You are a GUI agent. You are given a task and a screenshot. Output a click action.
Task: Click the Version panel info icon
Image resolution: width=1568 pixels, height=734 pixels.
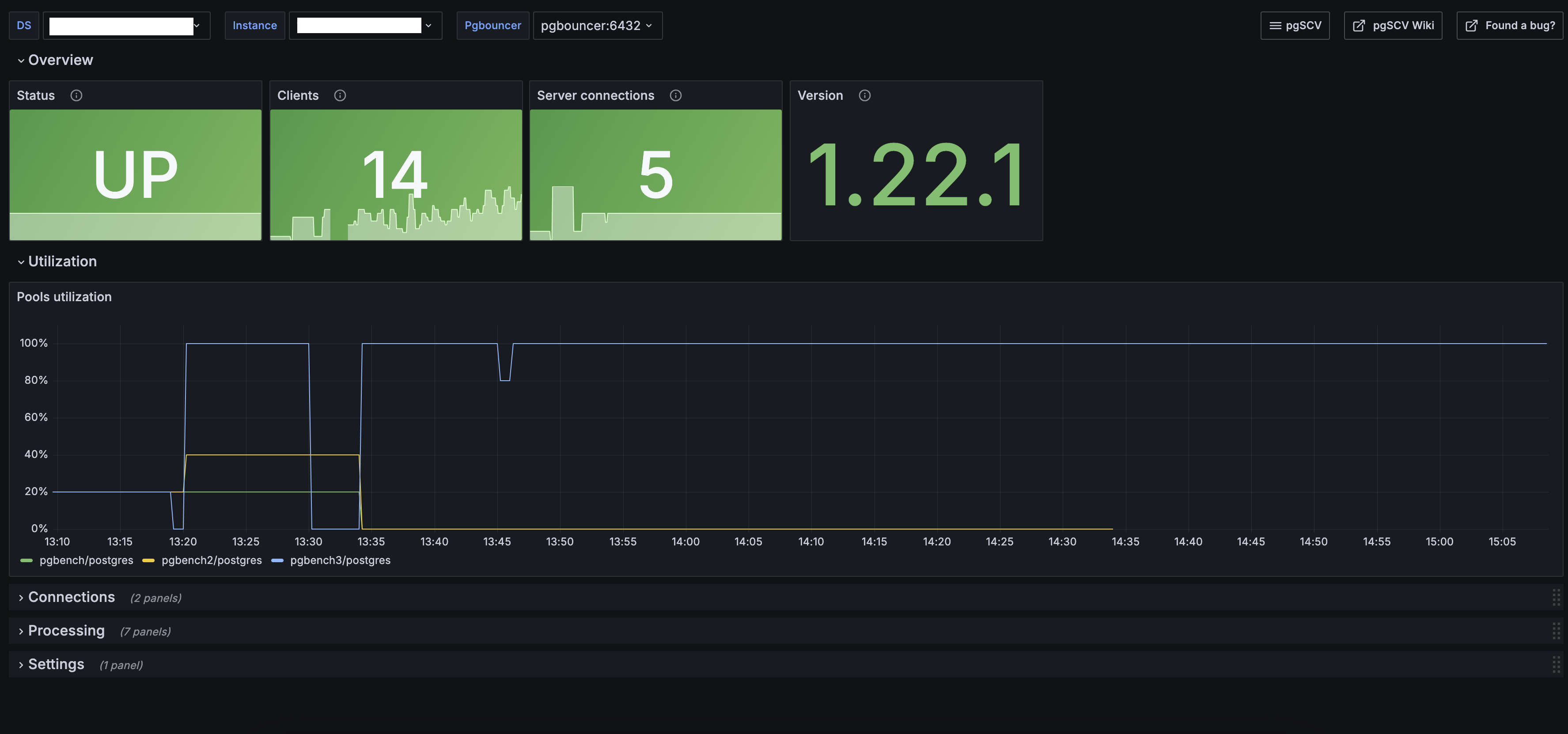click(x=865, y=95)
